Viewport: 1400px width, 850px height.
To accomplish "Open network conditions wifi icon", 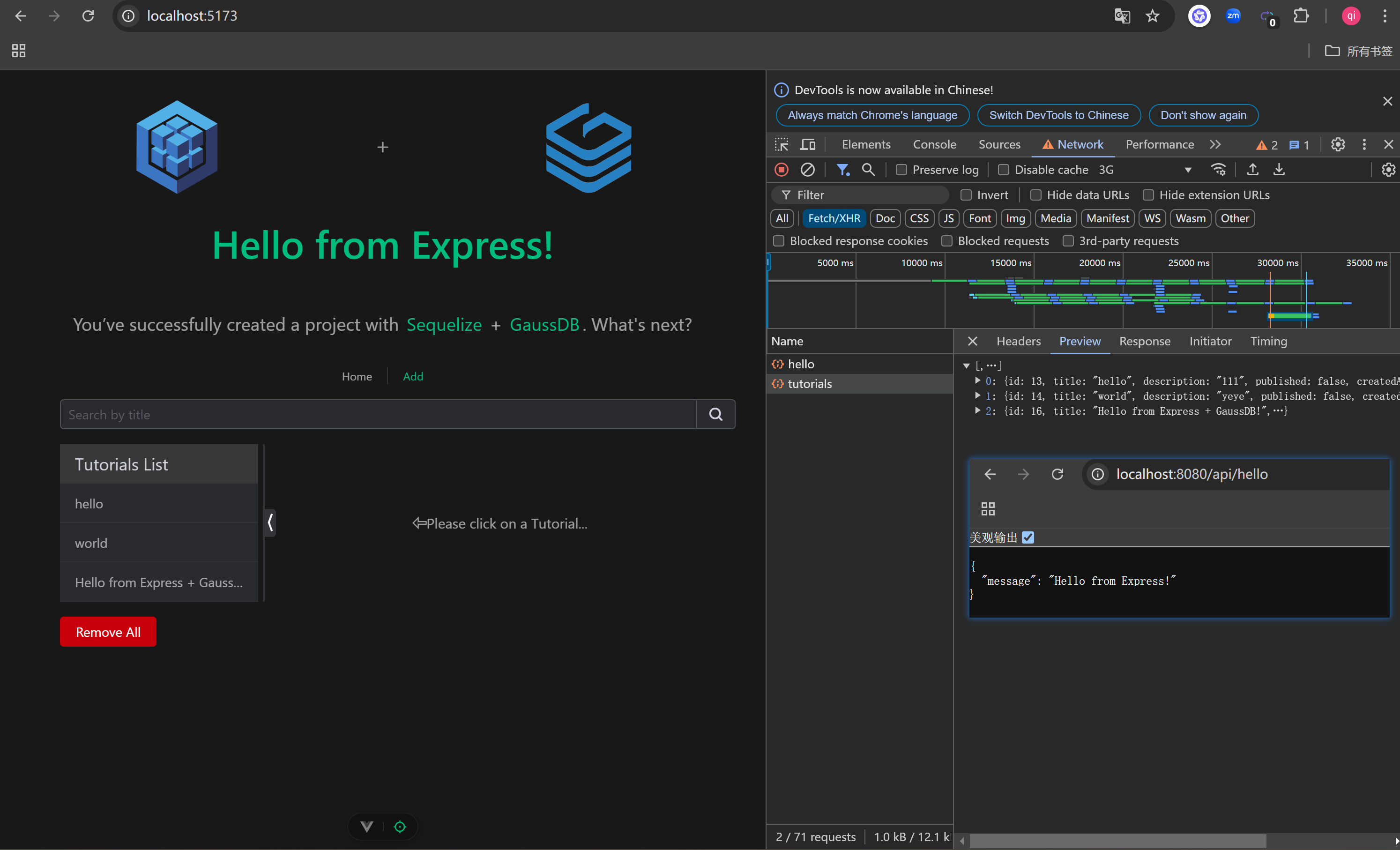I will coord(1218,169).
